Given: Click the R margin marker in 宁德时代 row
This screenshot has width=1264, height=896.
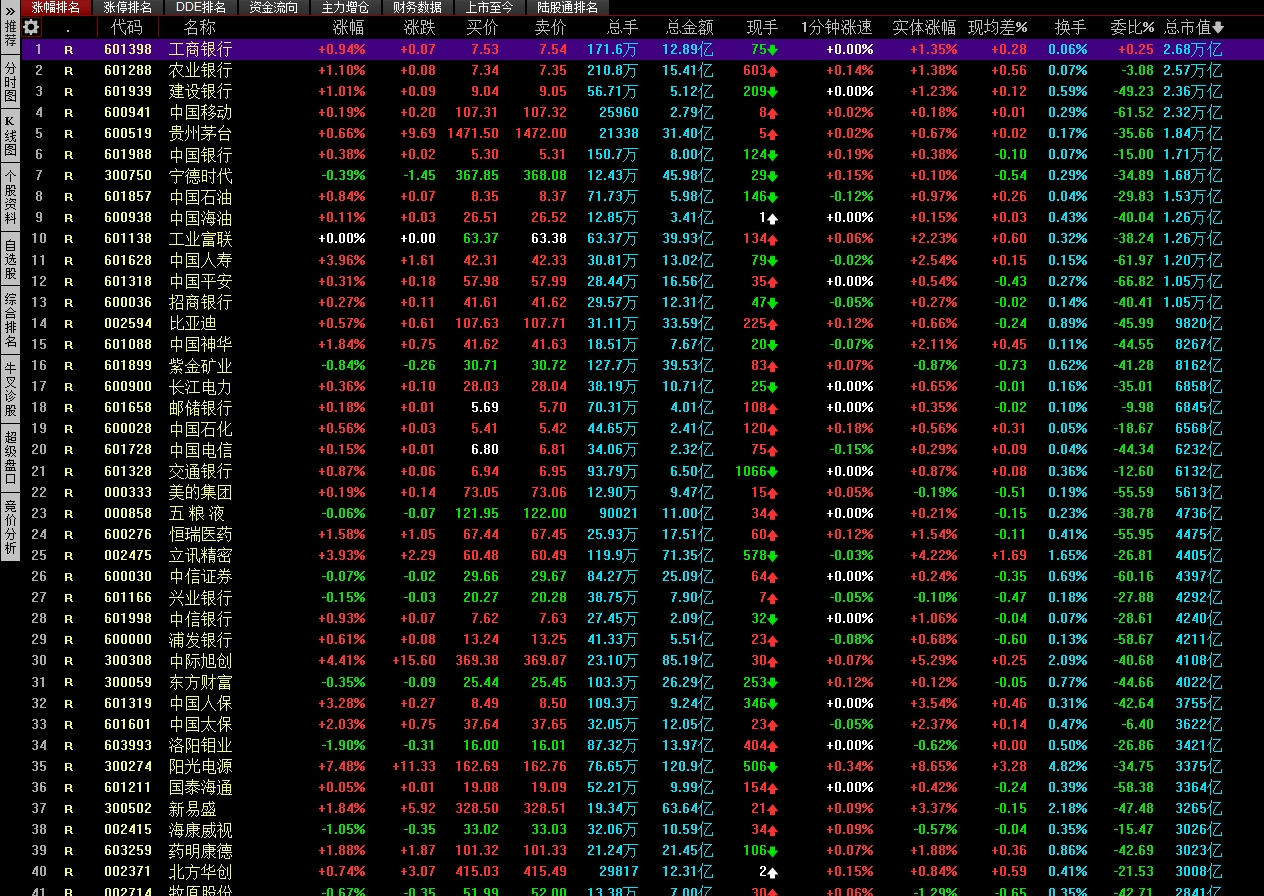Looking at the screenshot, I should click(x=69, y=175).
